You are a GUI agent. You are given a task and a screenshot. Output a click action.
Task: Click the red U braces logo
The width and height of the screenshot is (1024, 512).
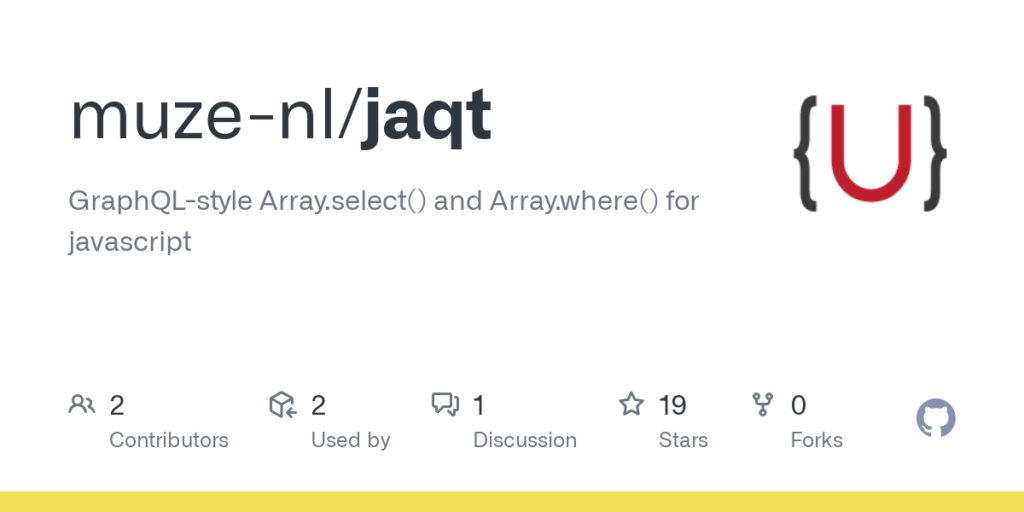click(869, 153)
